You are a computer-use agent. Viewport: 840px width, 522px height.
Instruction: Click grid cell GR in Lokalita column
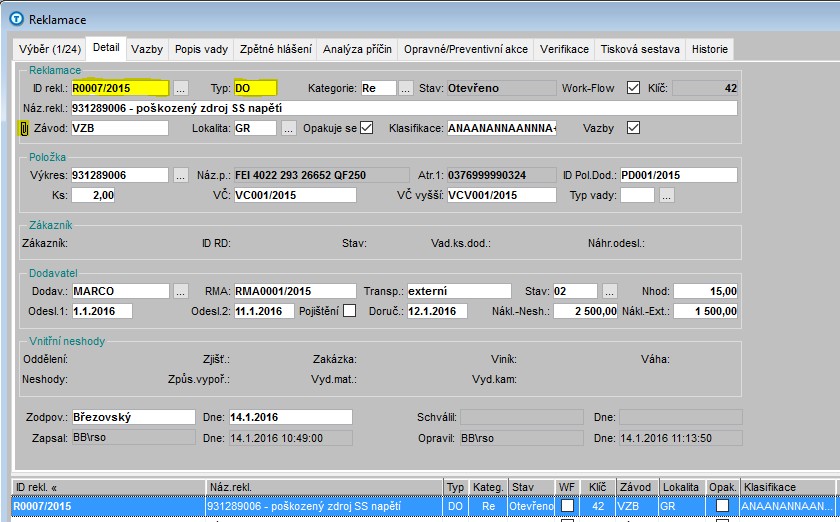682,506
